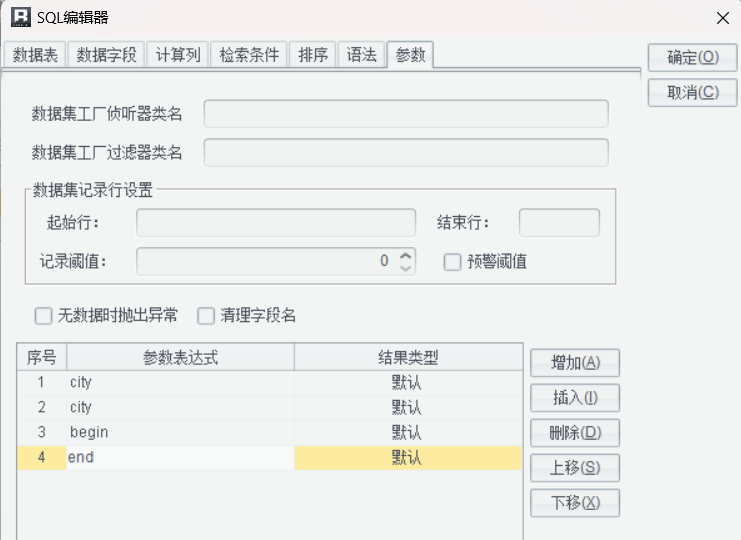Increase 记录阈值 with the up arrow
741x540 pixels.
coord(405,256)
